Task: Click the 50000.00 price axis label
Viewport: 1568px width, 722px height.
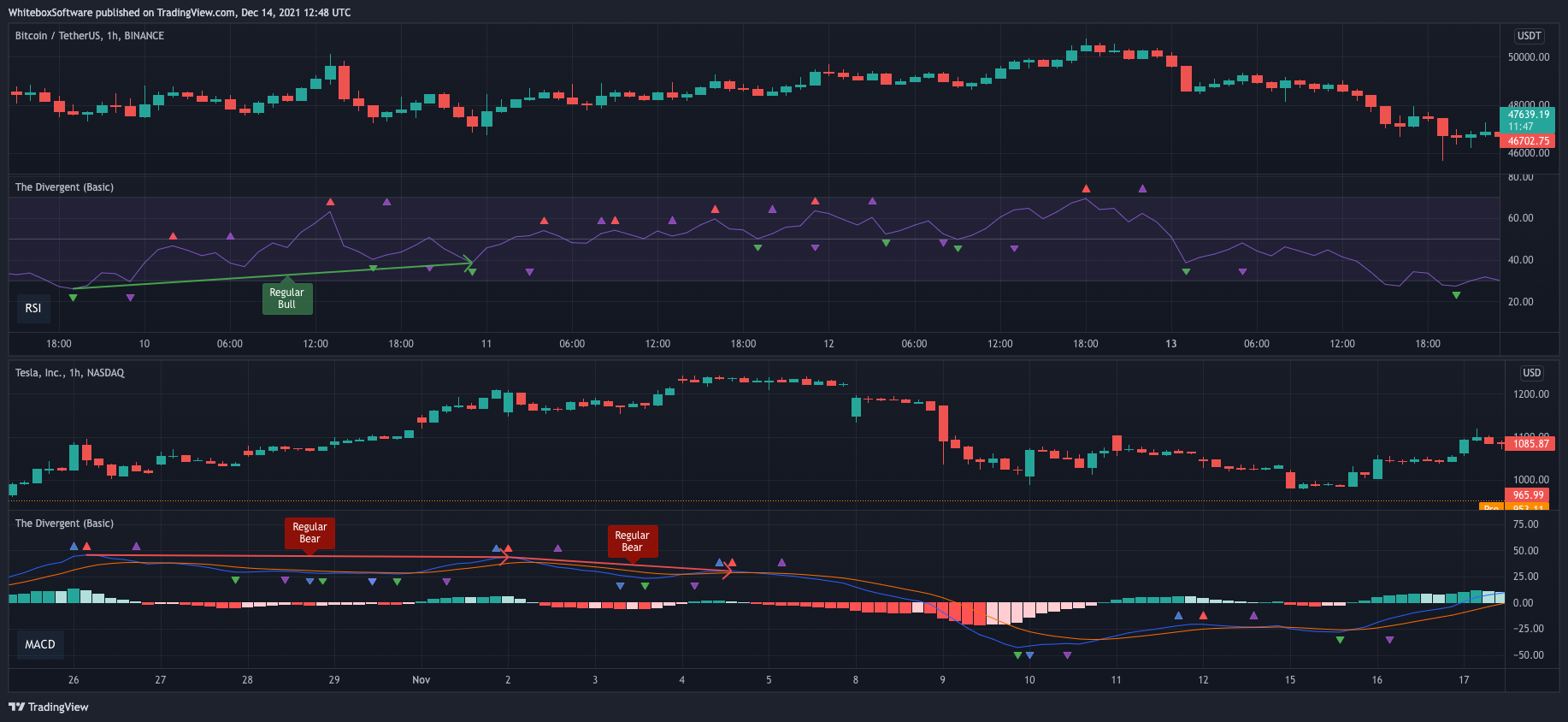Action: (x=1529, y=57)
